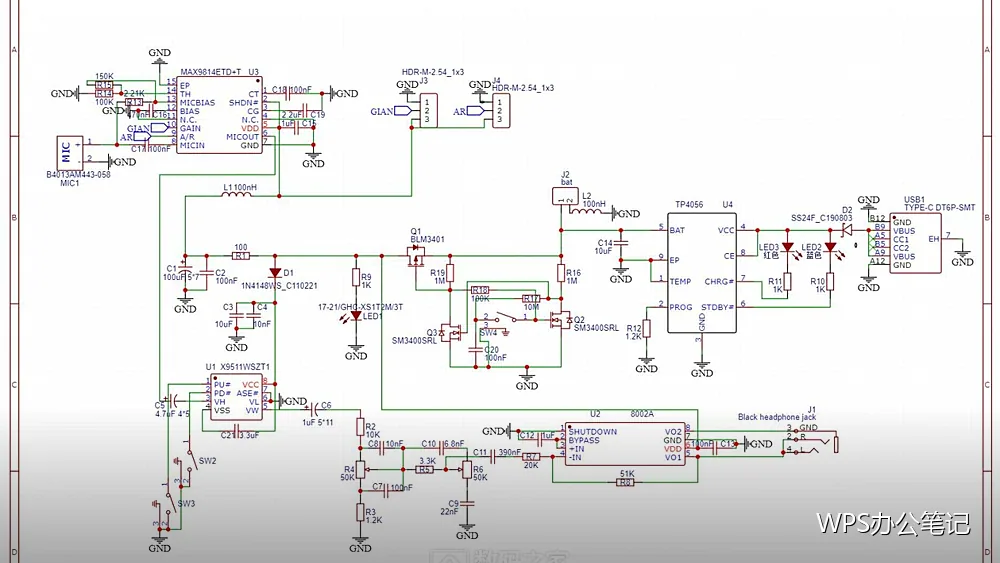Select the R6 50K potentiometer
Screen dimensions: 1000x563
467,470
